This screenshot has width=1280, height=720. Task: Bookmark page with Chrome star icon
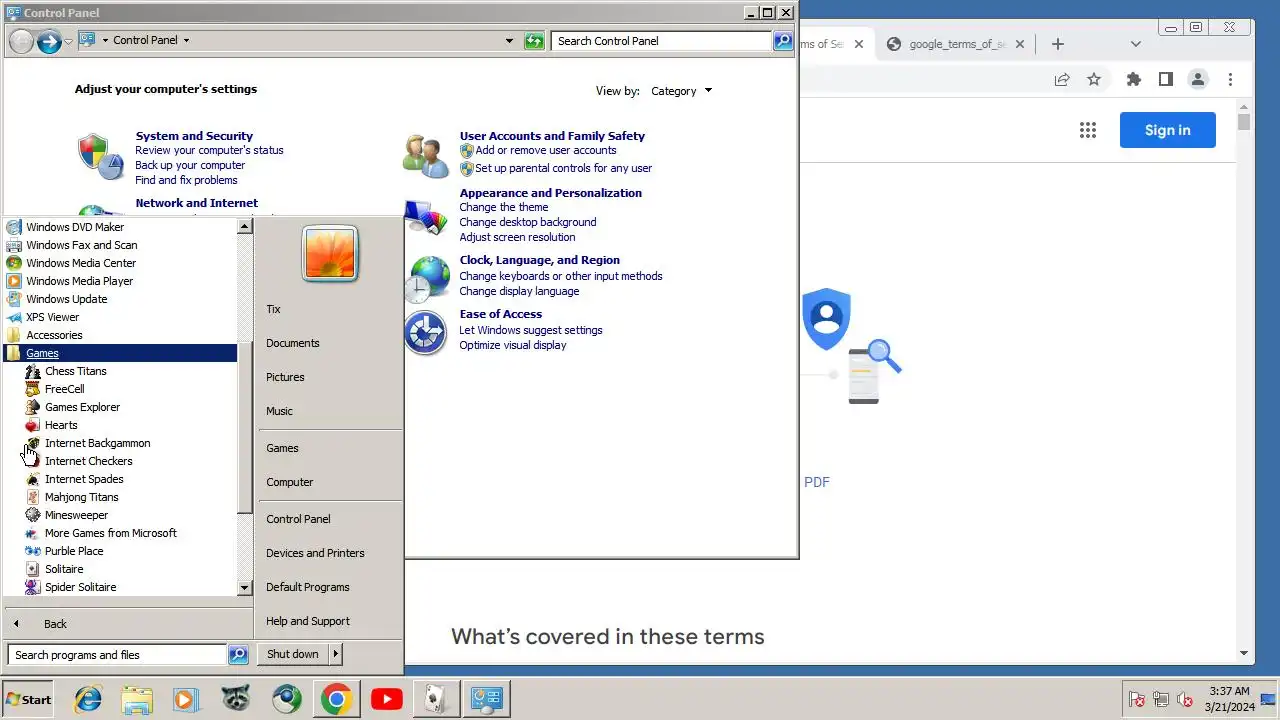coord(1094,79)
